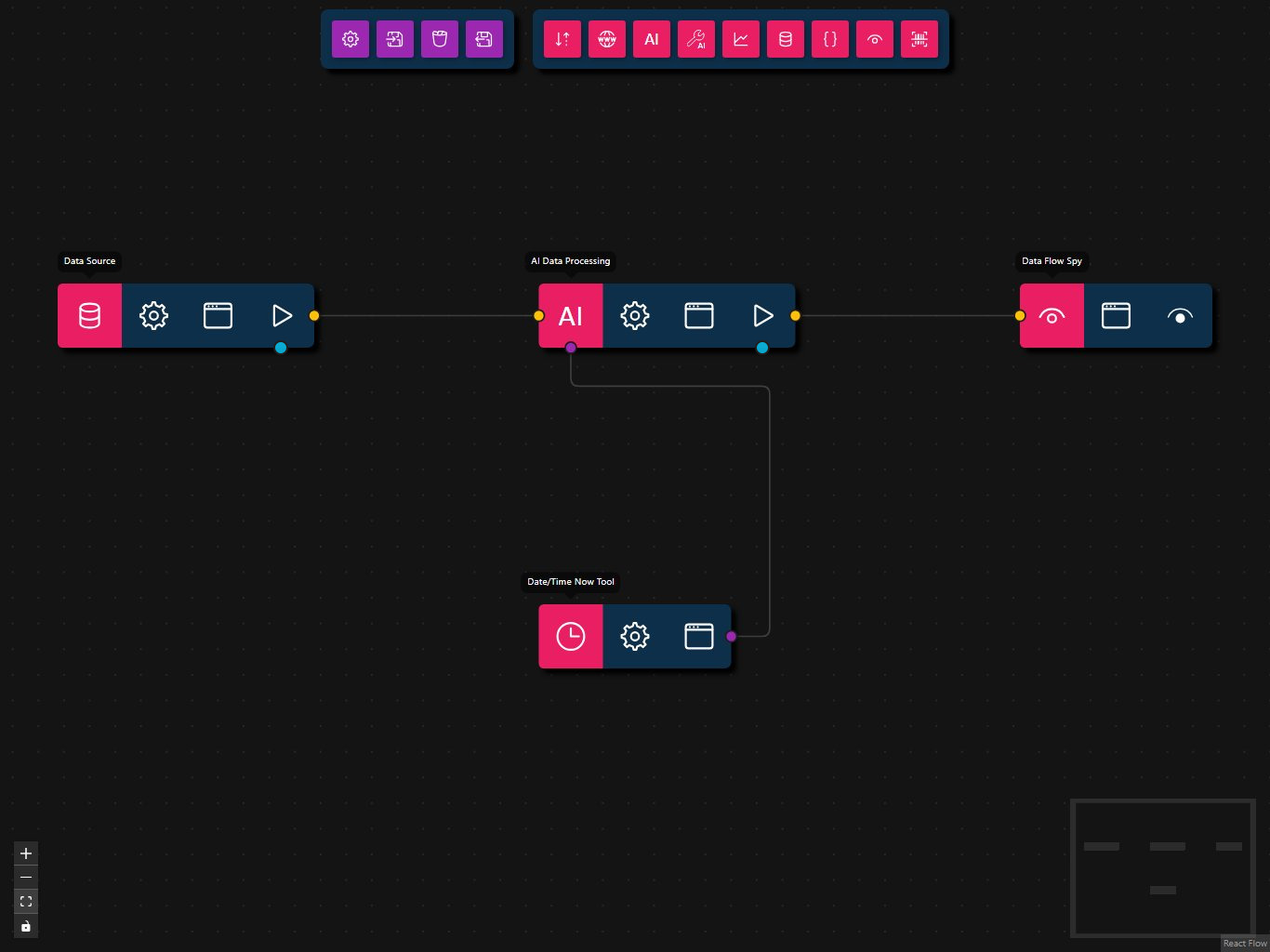This screenshot has height=952, width=1270.
Task: Run the Data Source node
Action: pyautogui.click(x=282, y=316)
